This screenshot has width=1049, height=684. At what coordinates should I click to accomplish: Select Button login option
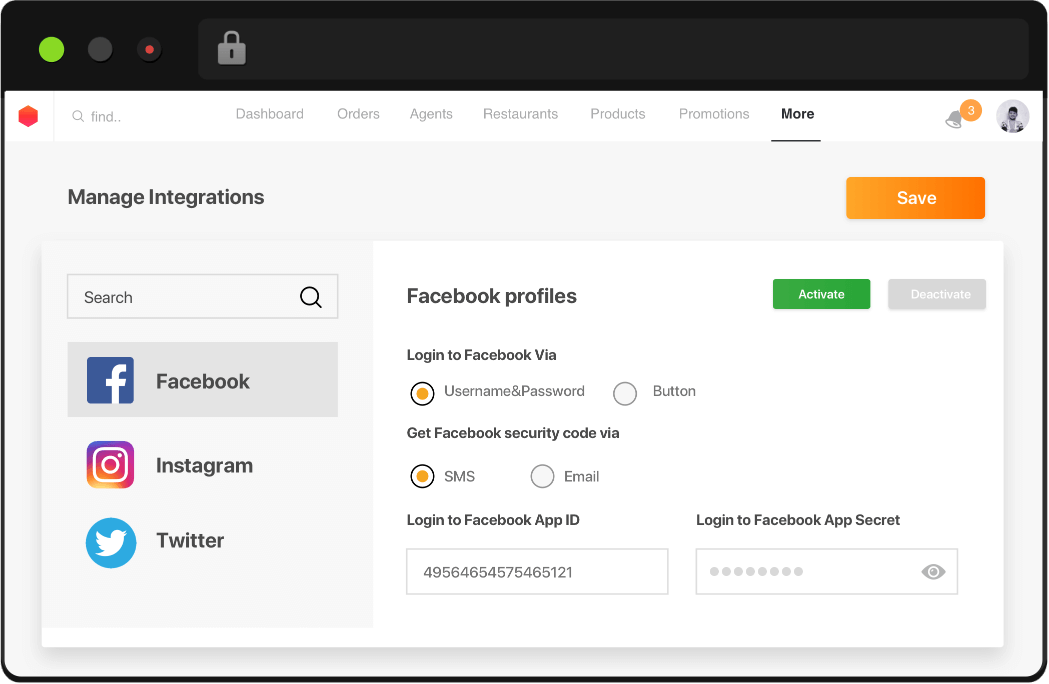tap(625, 394)
